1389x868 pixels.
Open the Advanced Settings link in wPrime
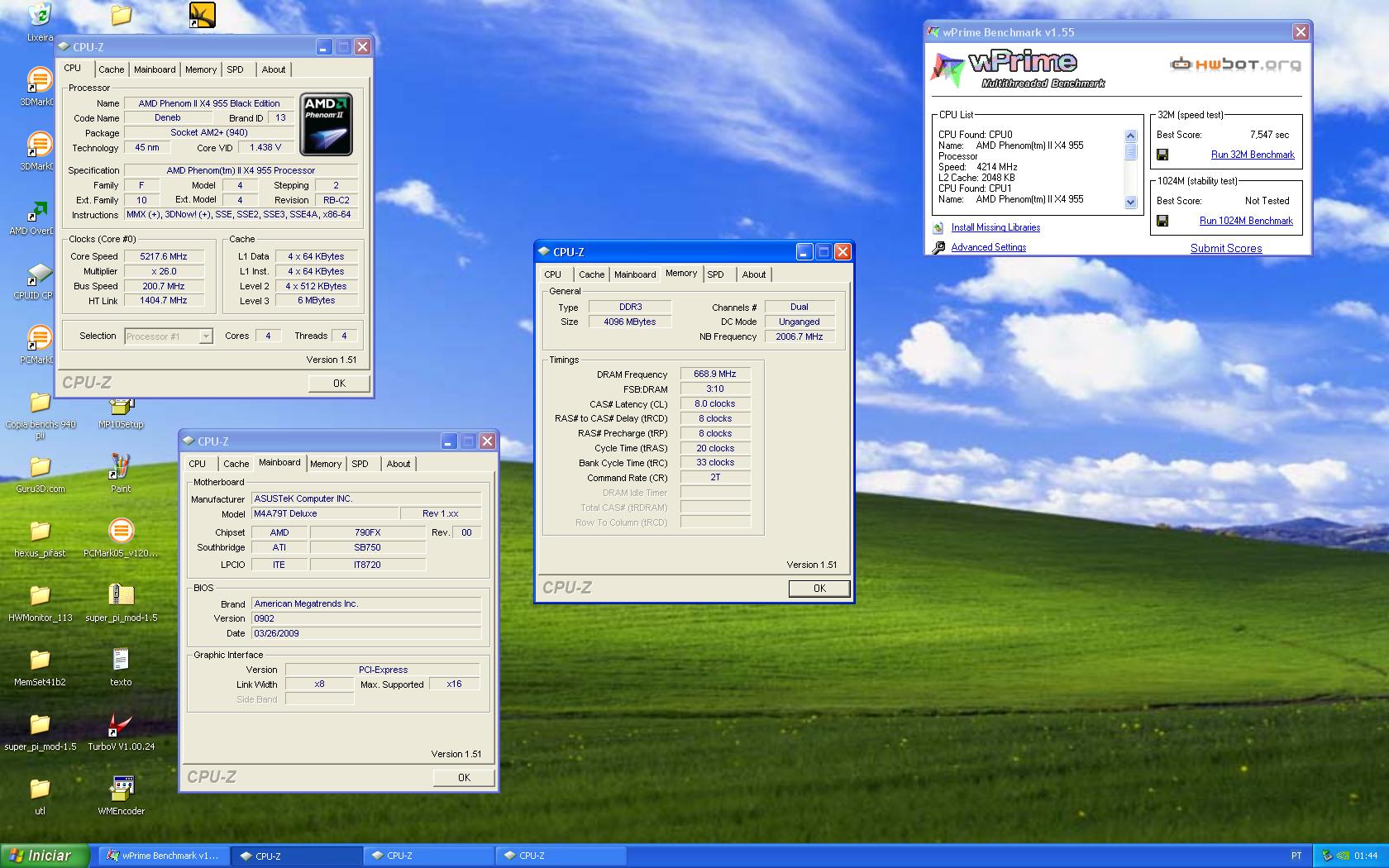[x=988, y=247]
